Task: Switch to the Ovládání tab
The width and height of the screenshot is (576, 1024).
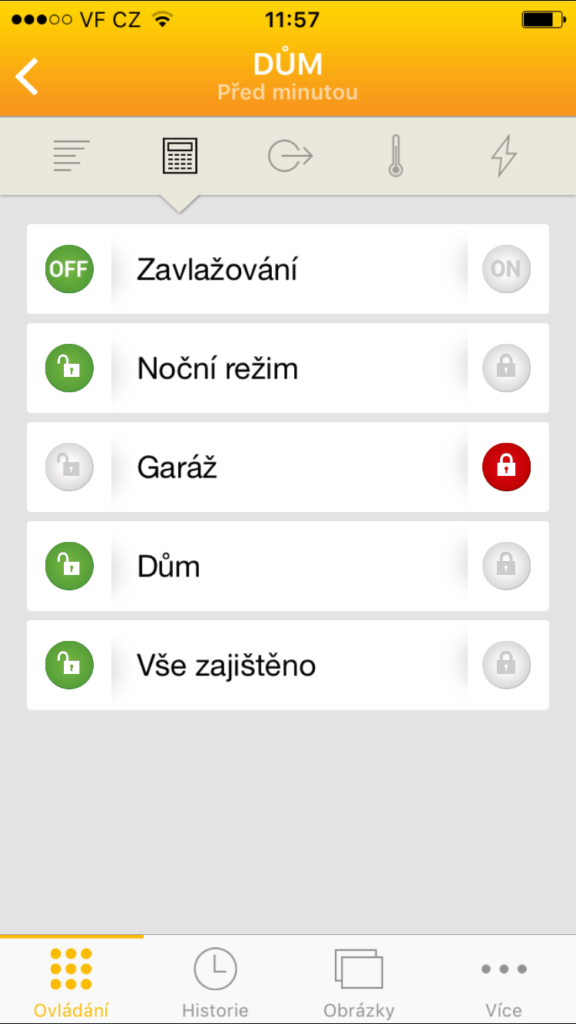Action: (71, 980)
